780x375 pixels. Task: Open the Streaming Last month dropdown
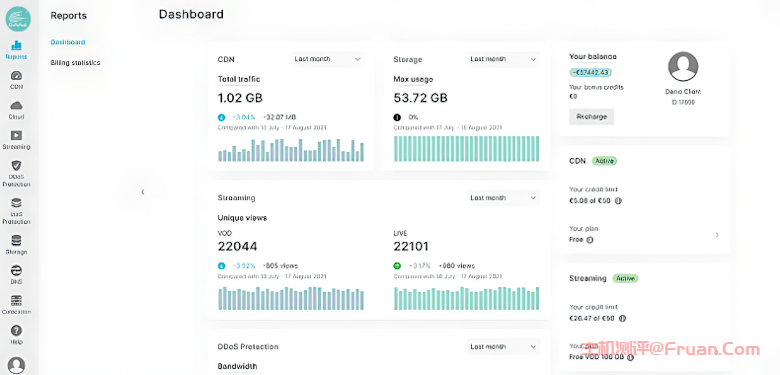pyautogui.click(x=503, y=198)
